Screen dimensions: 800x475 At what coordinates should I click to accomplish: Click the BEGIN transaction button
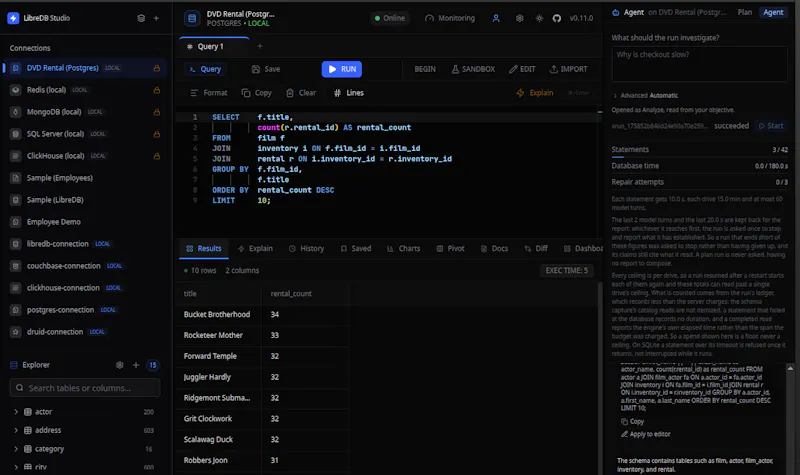pos(425,69)
